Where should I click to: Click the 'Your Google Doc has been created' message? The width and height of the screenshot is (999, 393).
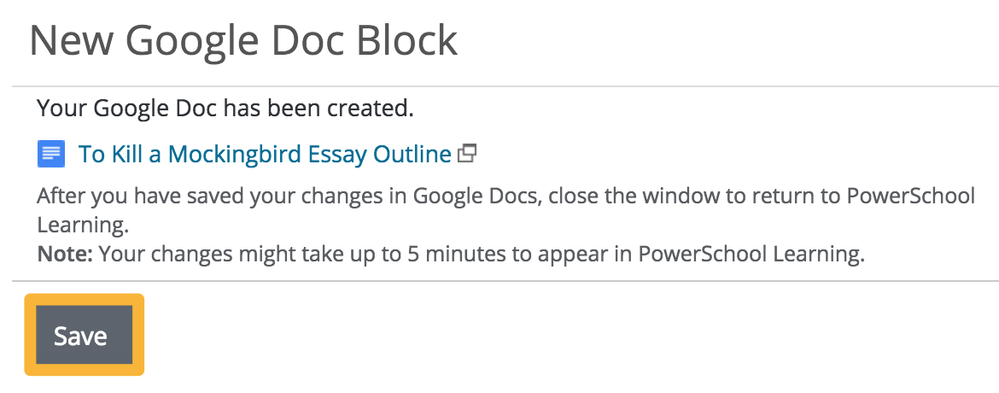[226, 108]
